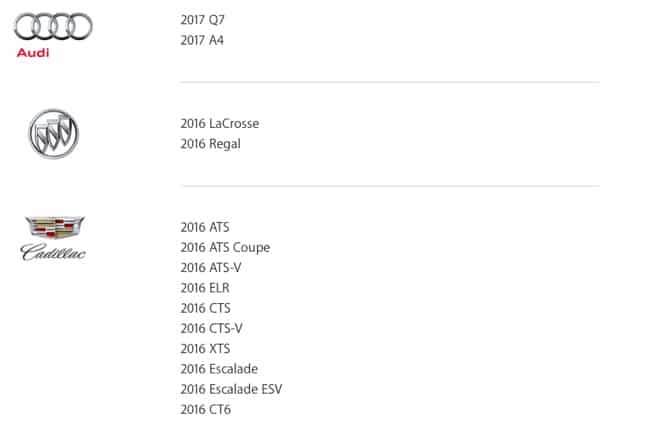
Task: Open the 2016 CT6 listing
Action: [205, 409]
